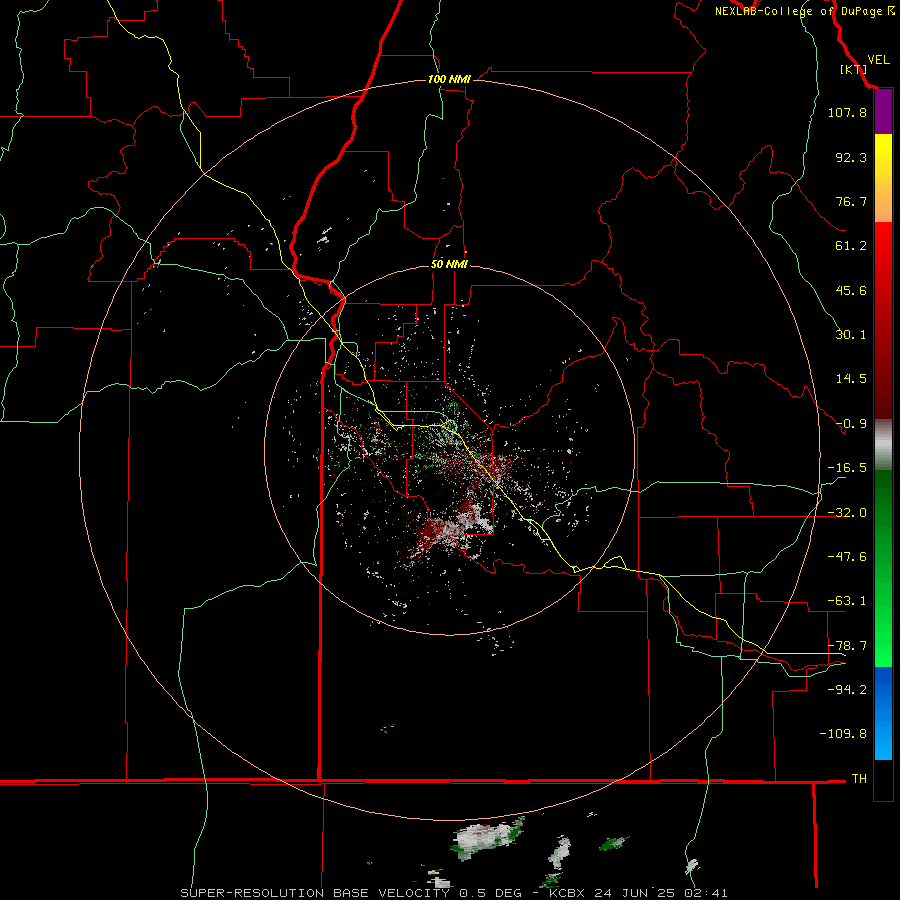The width and height of the screenshot is (900, 900).
Task: Pick the purple segment of the velocity color bar
Action: [883, 112]
